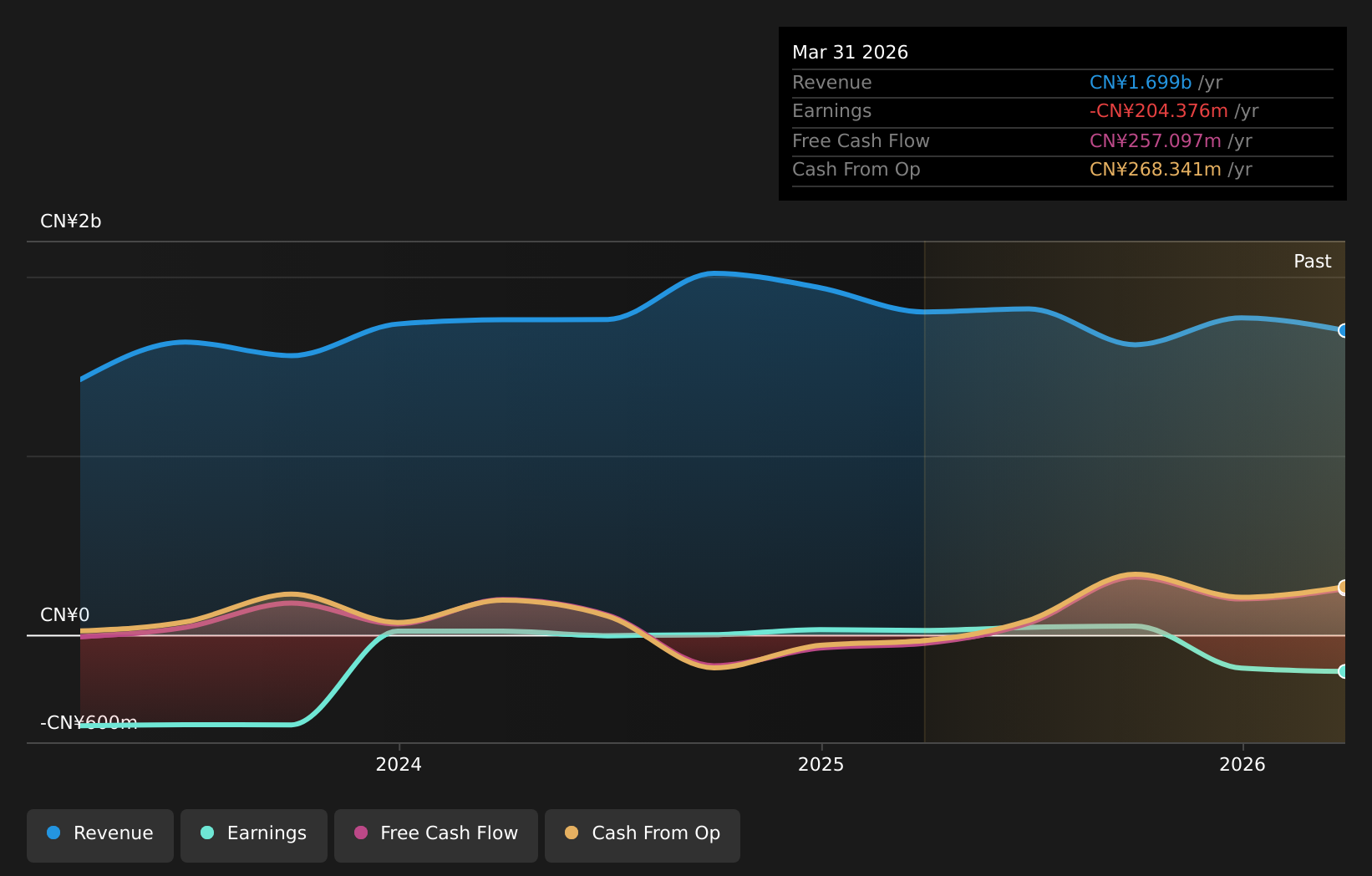The image size is (1372, 876).
Task: Select the Revenue endpoint marker on chart
Action: 1344,330
